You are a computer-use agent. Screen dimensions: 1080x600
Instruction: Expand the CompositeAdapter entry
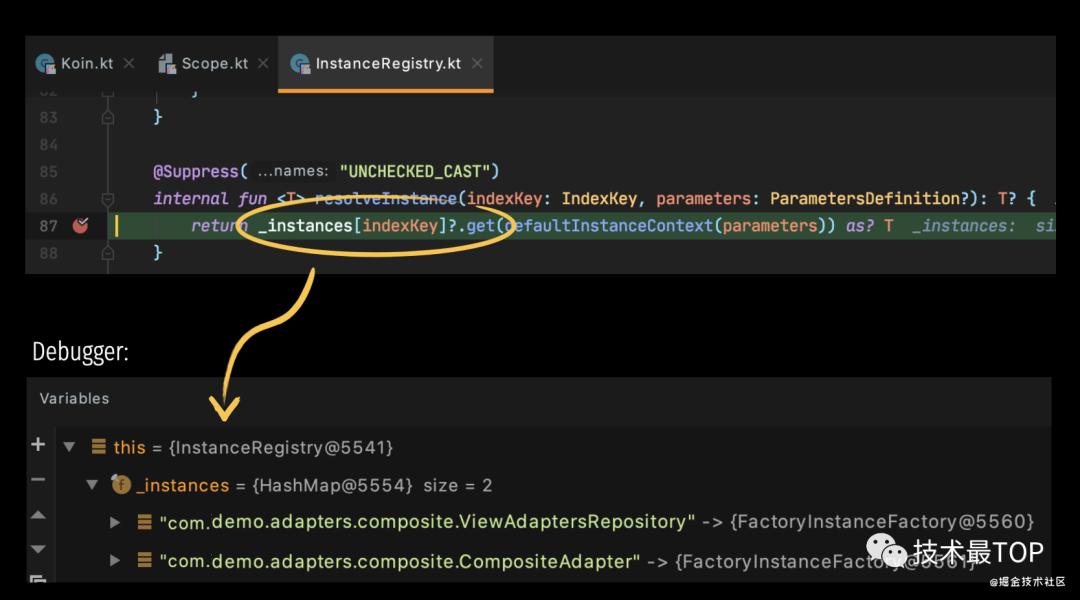click(x=114, y=561)
